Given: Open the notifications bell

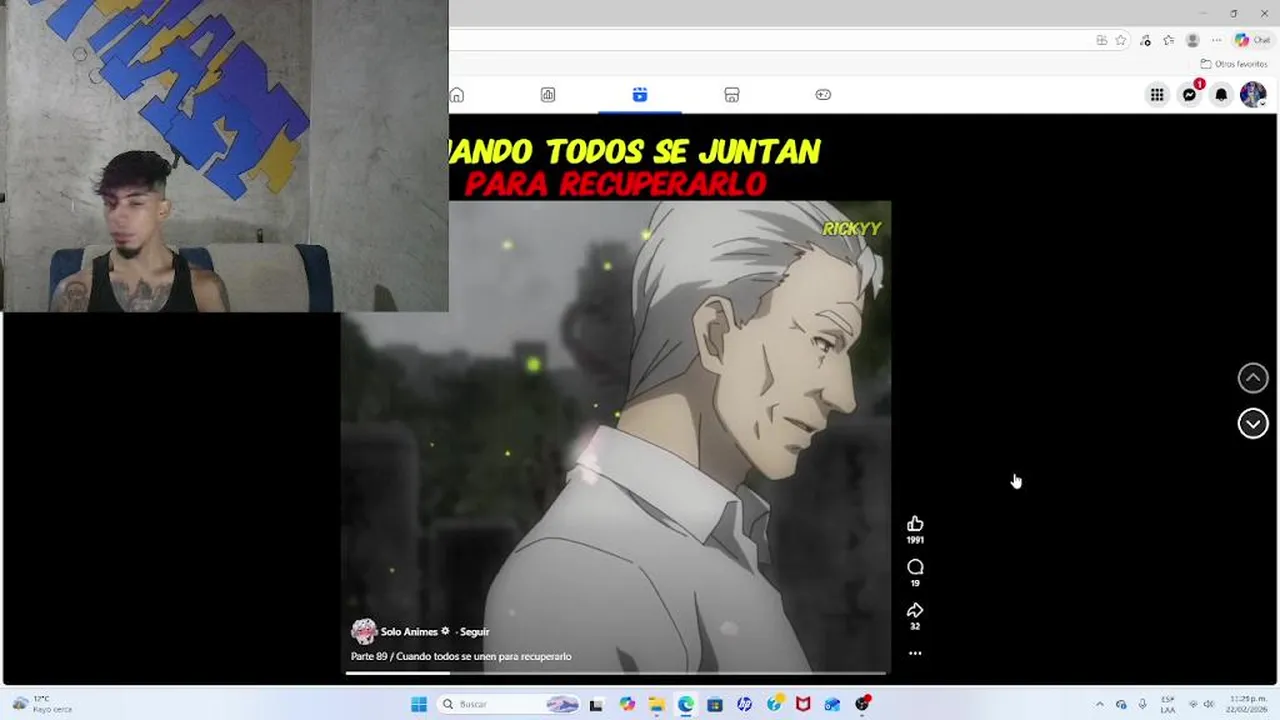Looking at the screenshot, I should point(1221,95).
